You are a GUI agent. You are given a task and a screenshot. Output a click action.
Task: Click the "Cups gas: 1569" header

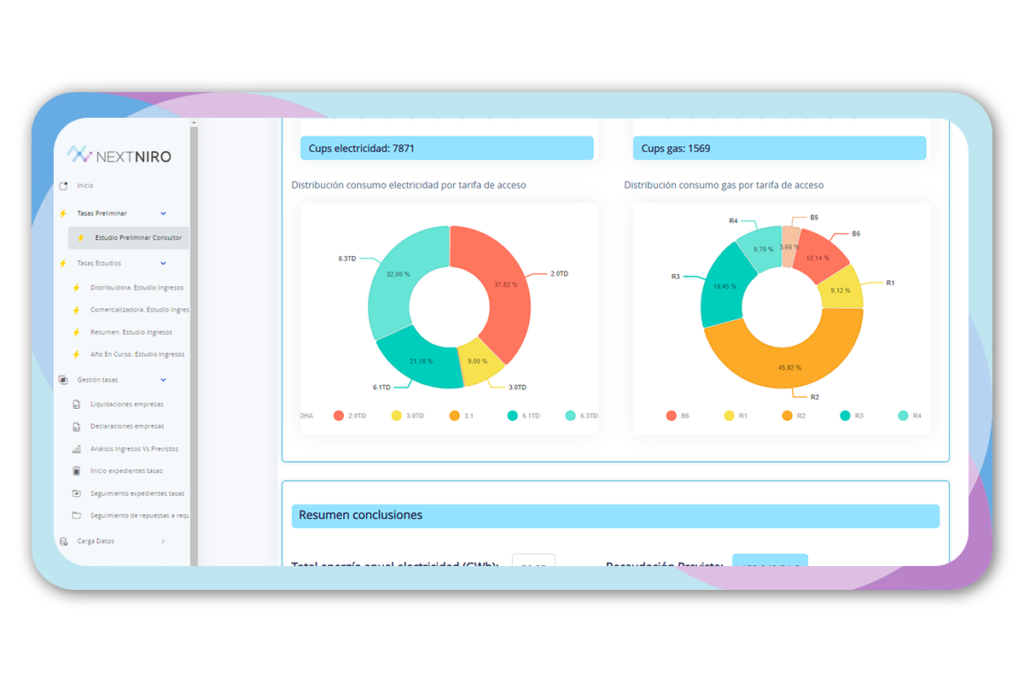(779, 148)
